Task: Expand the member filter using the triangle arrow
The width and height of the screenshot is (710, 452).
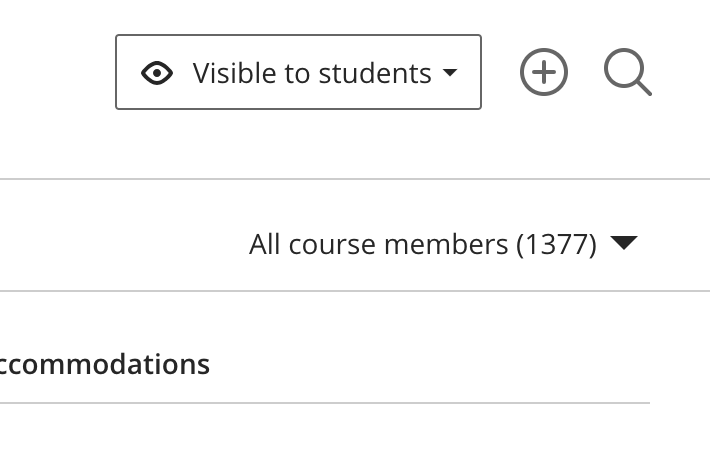Action: 624,243
